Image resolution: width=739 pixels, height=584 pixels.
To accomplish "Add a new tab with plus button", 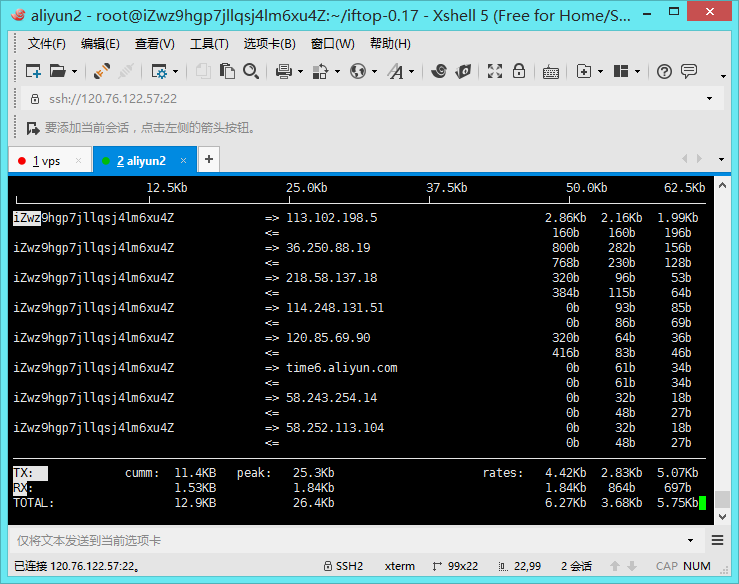I will (x=209, y=159).
